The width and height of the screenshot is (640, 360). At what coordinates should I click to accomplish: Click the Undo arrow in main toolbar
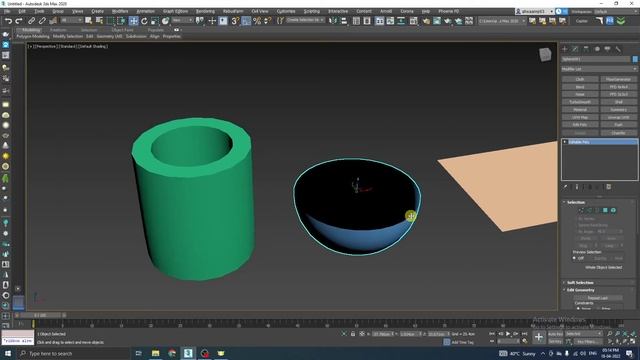(8, 21)
